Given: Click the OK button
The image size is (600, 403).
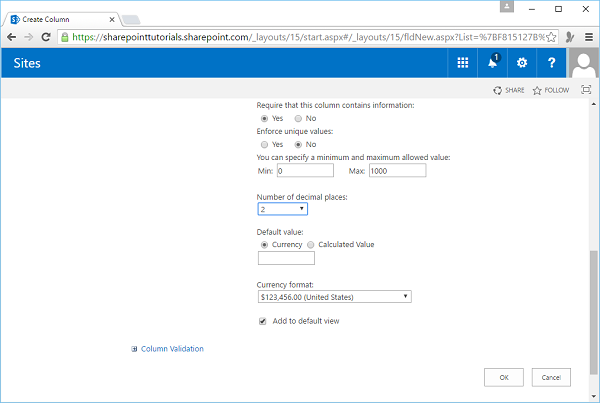Looking at the screenshot, I should (x=503, y=377).
